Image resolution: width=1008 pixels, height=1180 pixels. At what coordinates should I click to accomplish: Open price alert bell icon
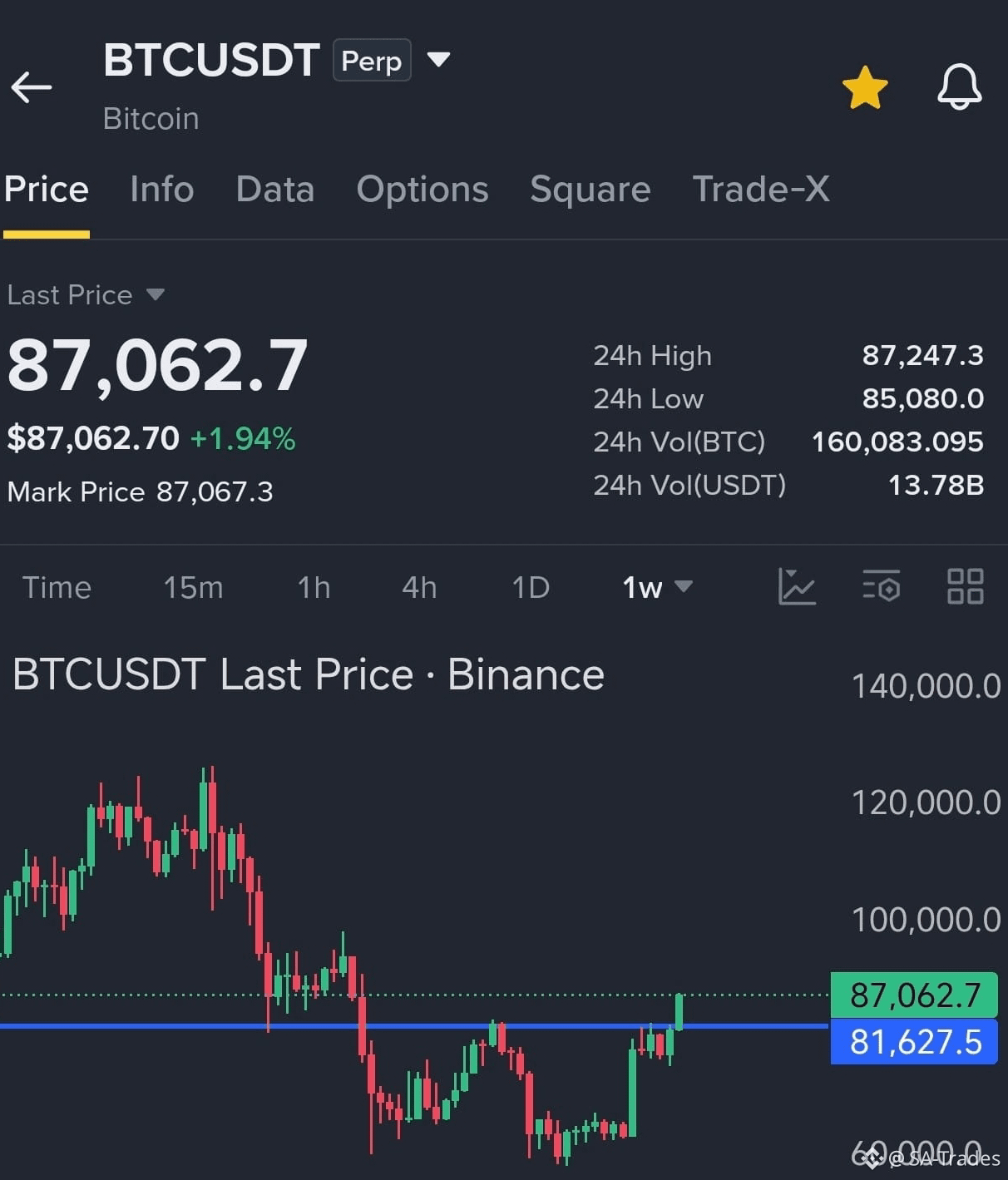pos(960,86)
